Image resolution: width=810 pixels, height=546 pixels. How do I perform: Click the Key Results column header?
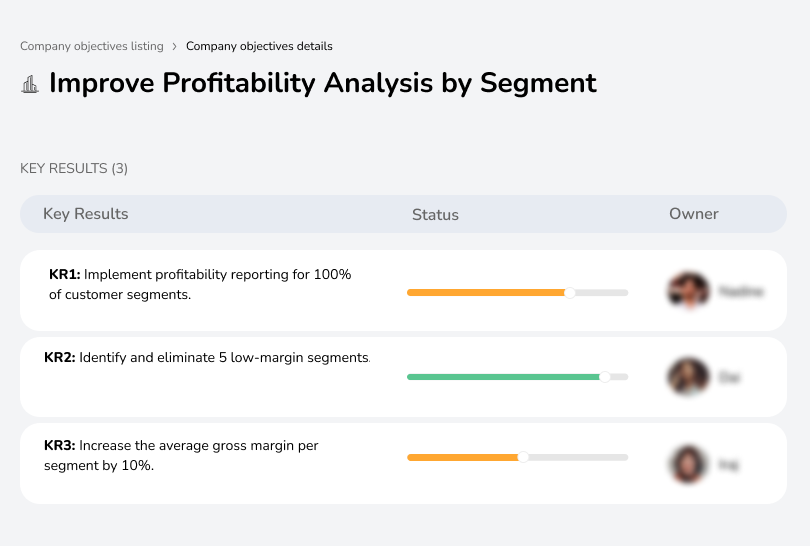86,214
